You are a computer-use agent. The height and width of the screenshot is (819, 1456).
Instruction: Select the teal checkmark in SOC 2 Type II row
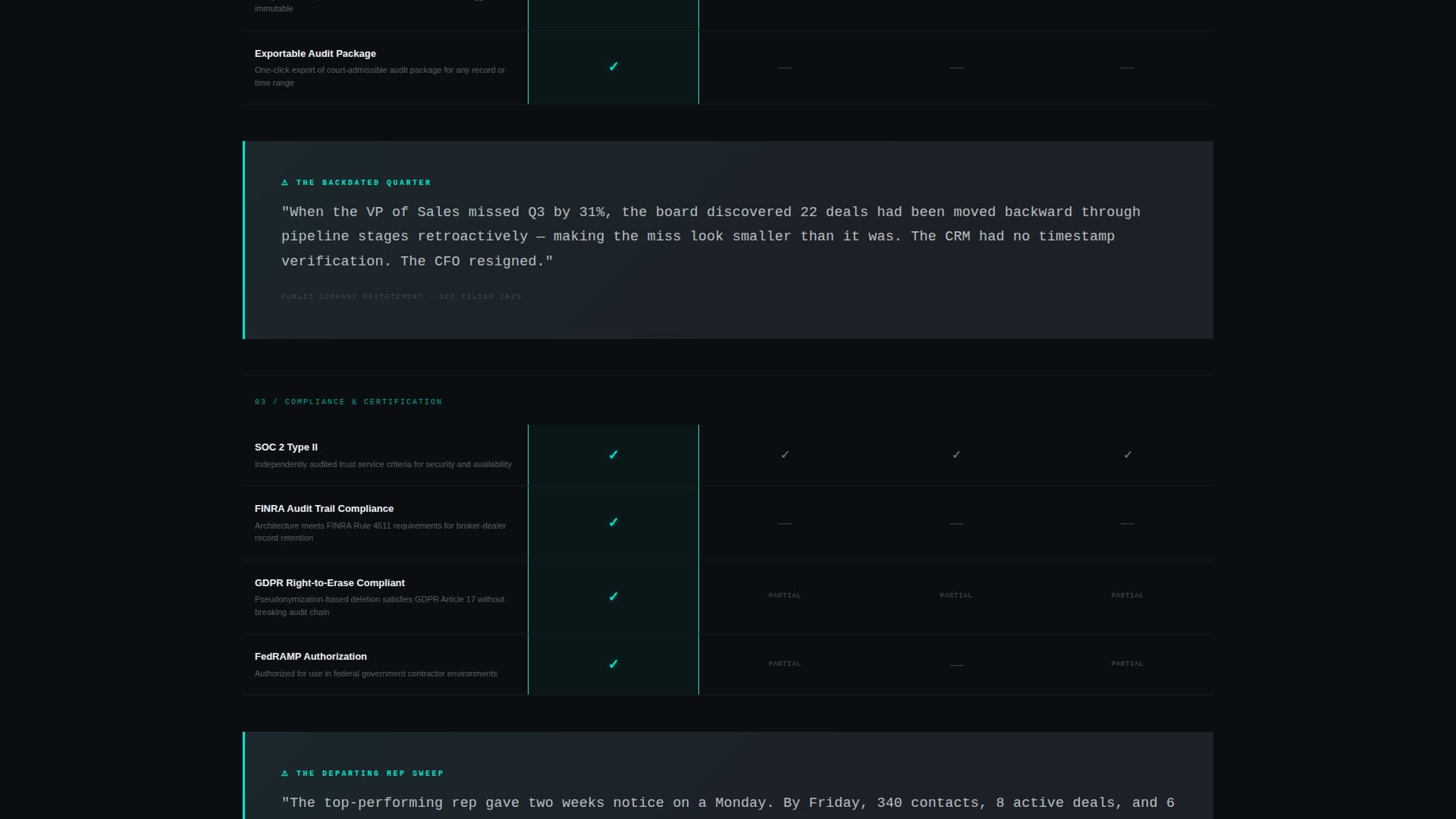click(x=613, y=455)
